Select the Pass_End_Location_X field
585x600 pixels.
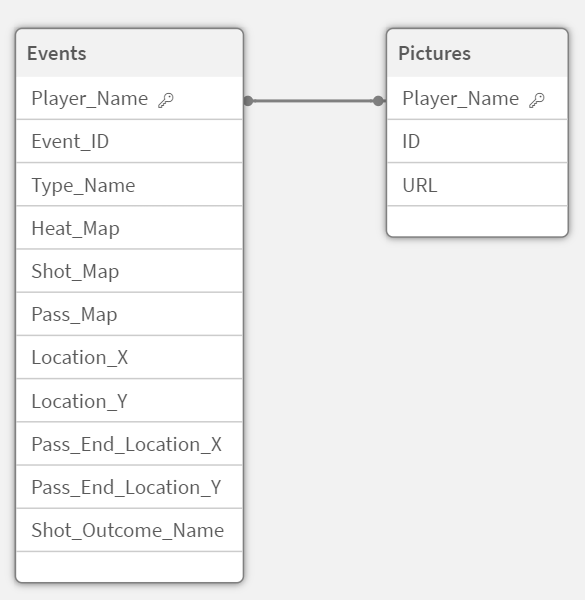pos(129,444)
